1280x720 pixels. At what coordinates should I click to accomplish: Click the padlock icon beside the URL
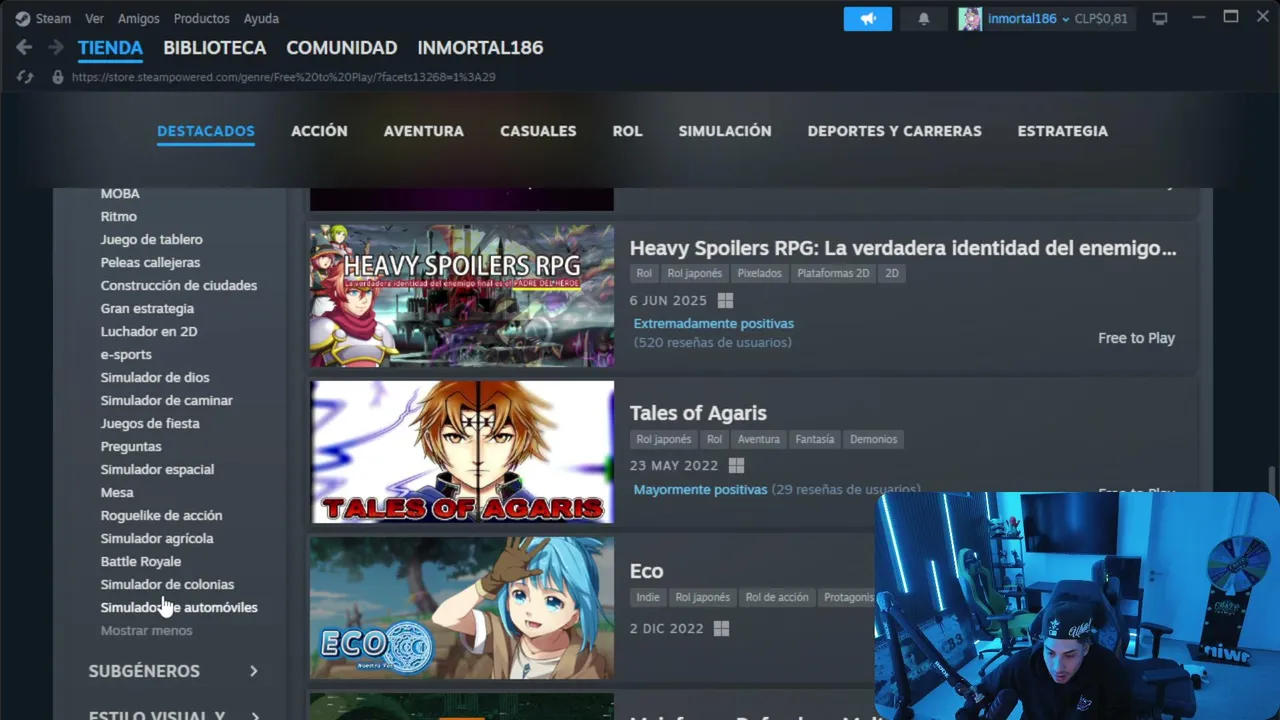click(57, 77)
